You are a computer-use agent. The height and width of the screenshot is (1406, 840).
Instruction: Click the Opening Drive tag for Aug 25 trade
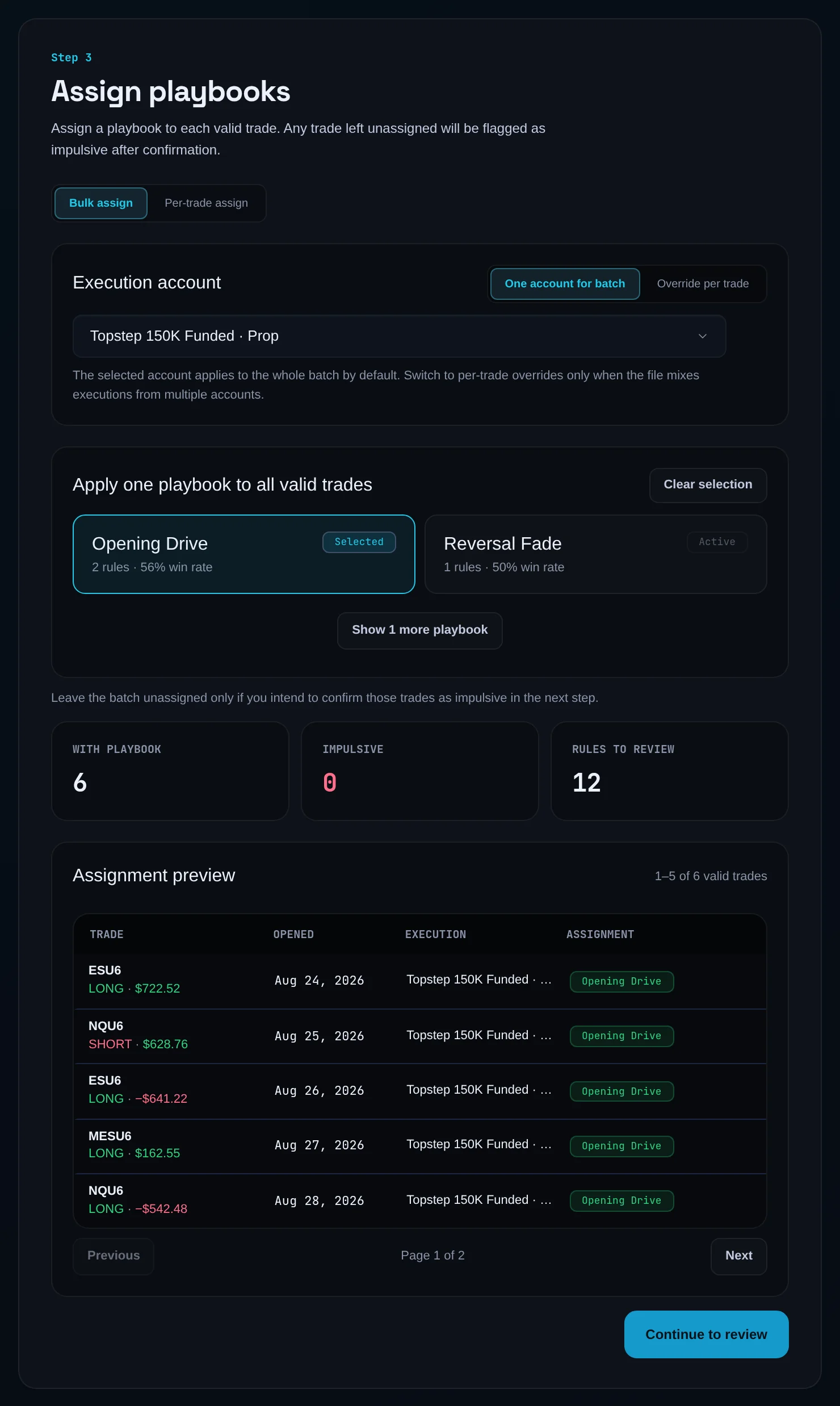pyautogui.click(x=621, y=1036)
